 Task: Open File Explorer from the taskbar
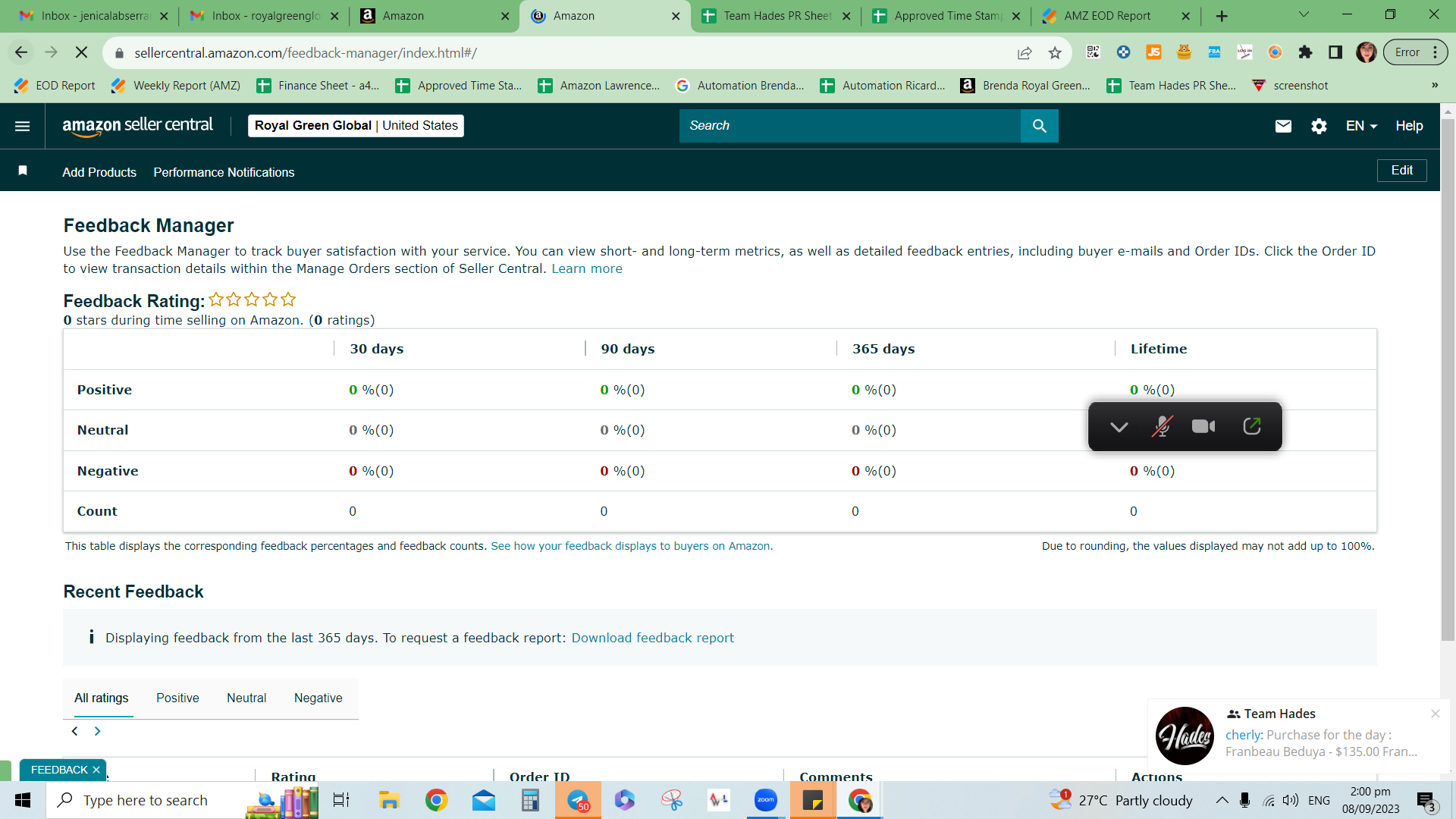click(x=389, y=800)
